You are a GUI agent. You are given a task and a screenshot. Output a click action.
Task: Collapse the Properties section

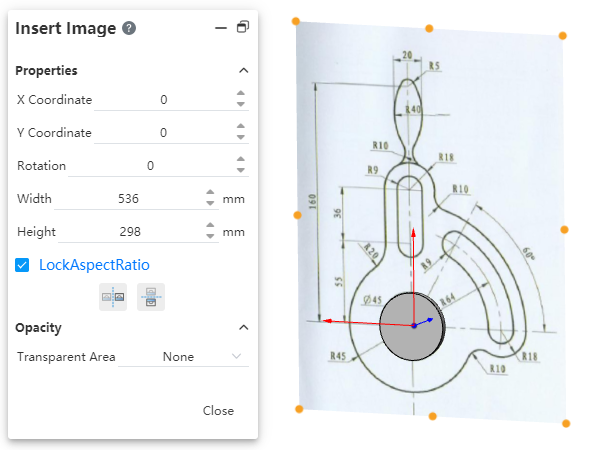[x=244, y=71]
